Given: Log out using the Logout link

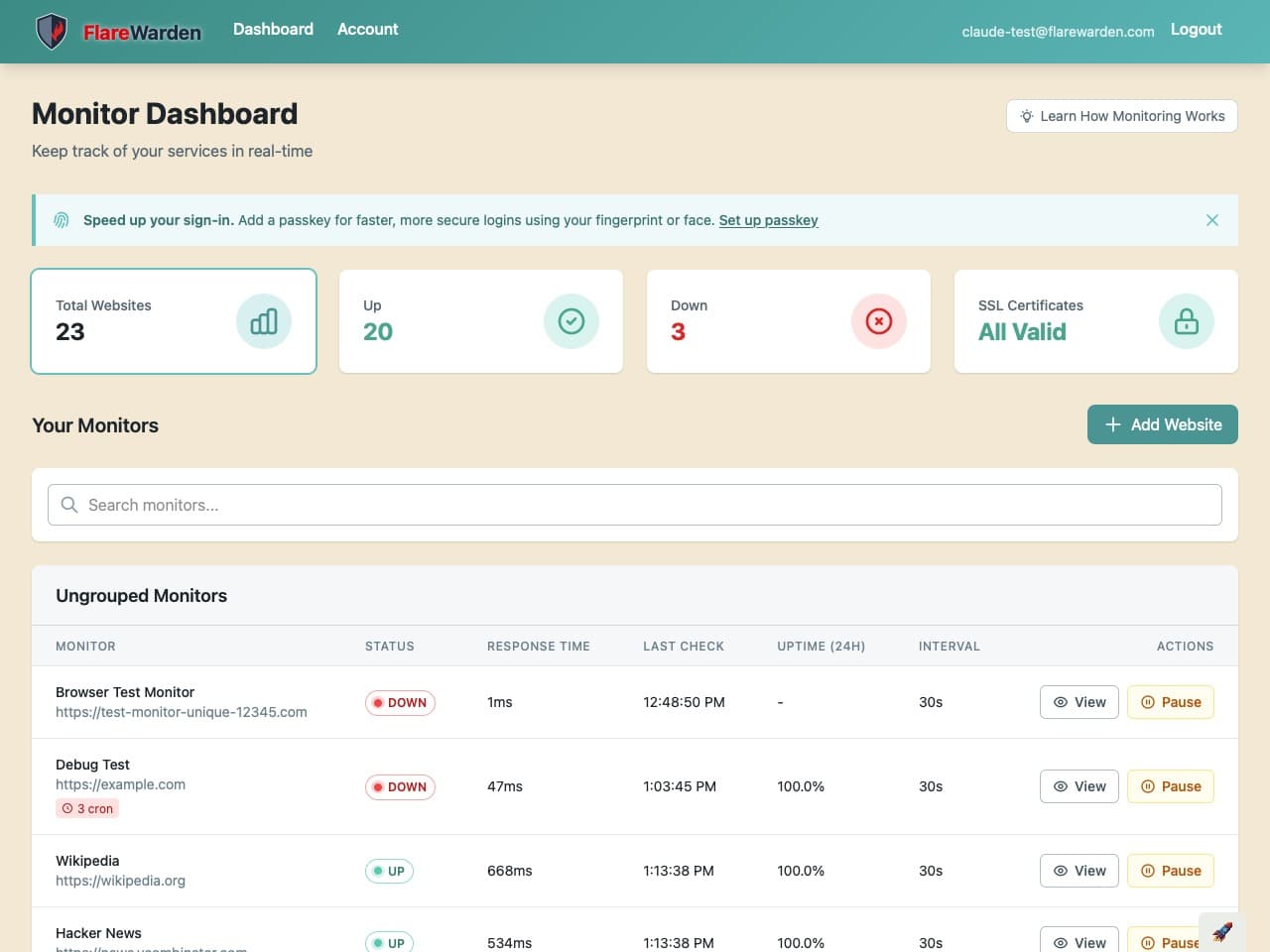Looking at the screenshot, I should pos(1196,30).
